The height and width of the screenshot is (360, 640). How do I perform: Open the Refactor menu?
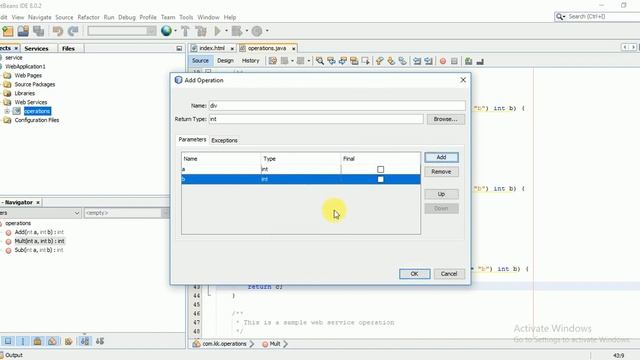pyautogui.click(x=88, y=18)
